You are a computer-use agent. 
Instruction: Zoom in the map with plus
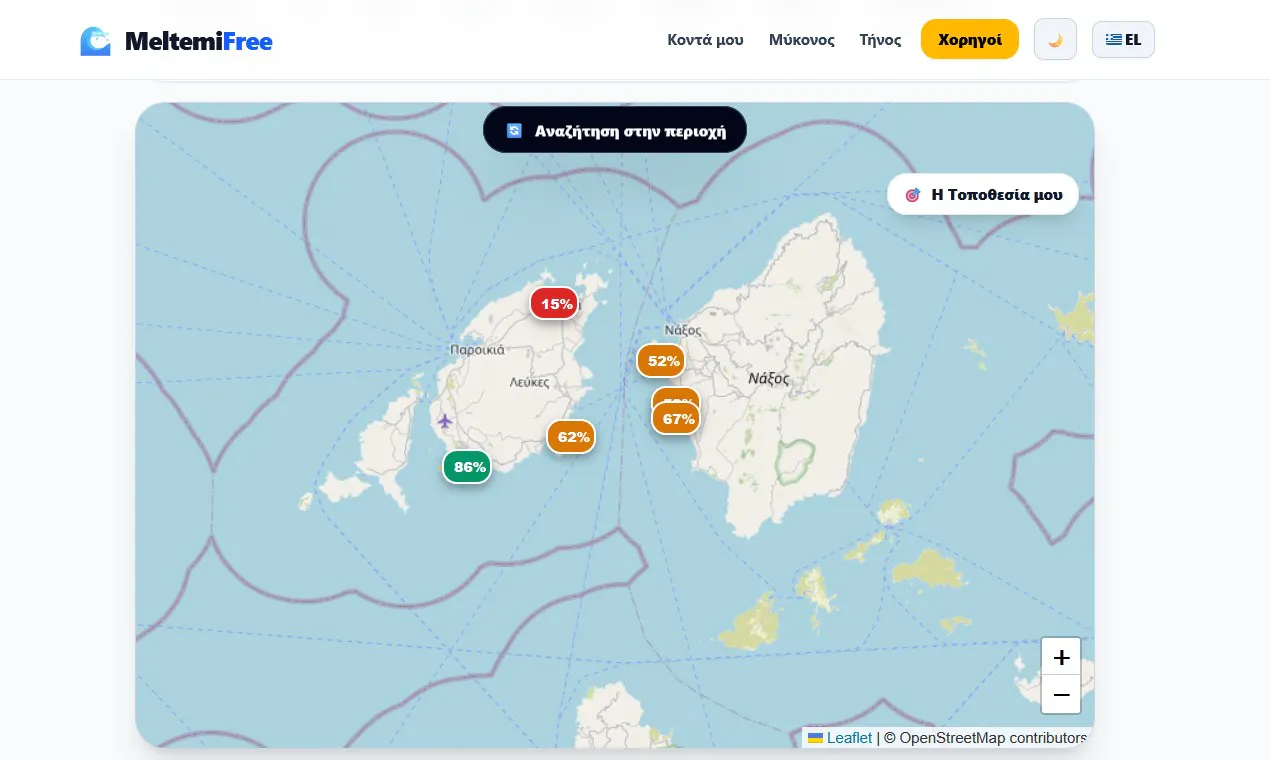coord(1061,657)
